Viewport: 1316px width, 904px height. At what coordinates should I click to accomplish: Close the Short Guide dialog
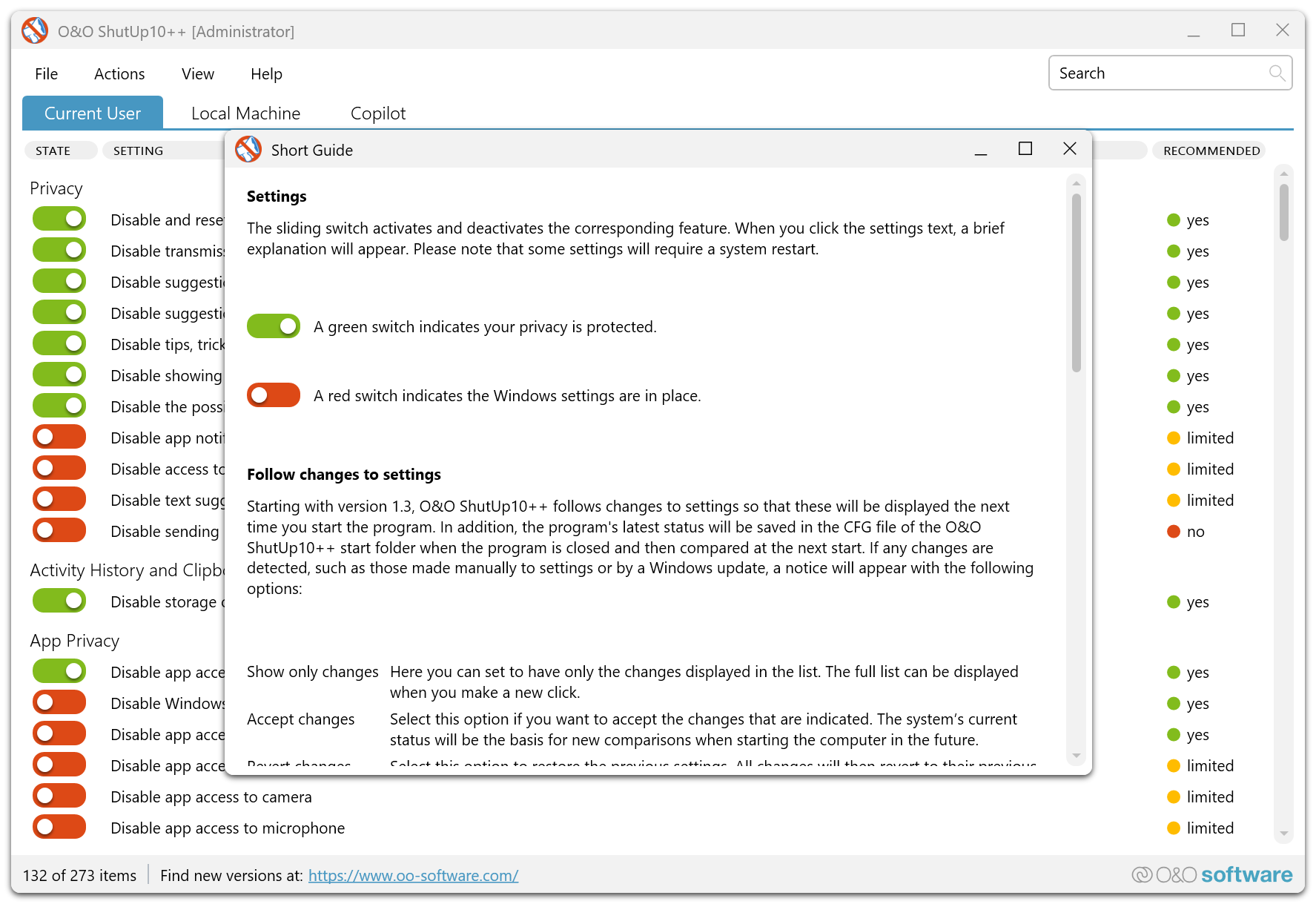coord(1069,149)
